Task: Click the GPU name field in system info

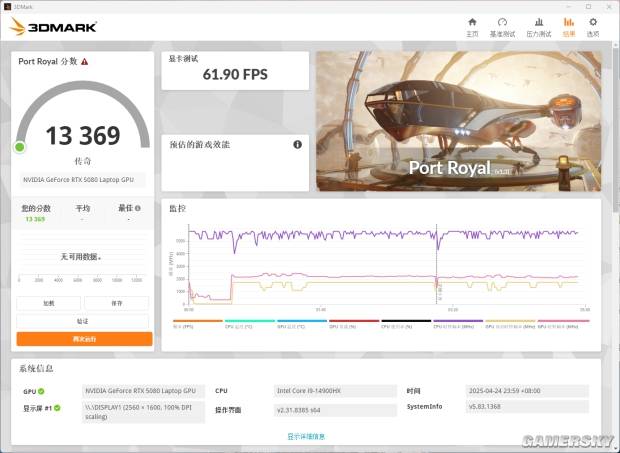Action: coord(143,391)
